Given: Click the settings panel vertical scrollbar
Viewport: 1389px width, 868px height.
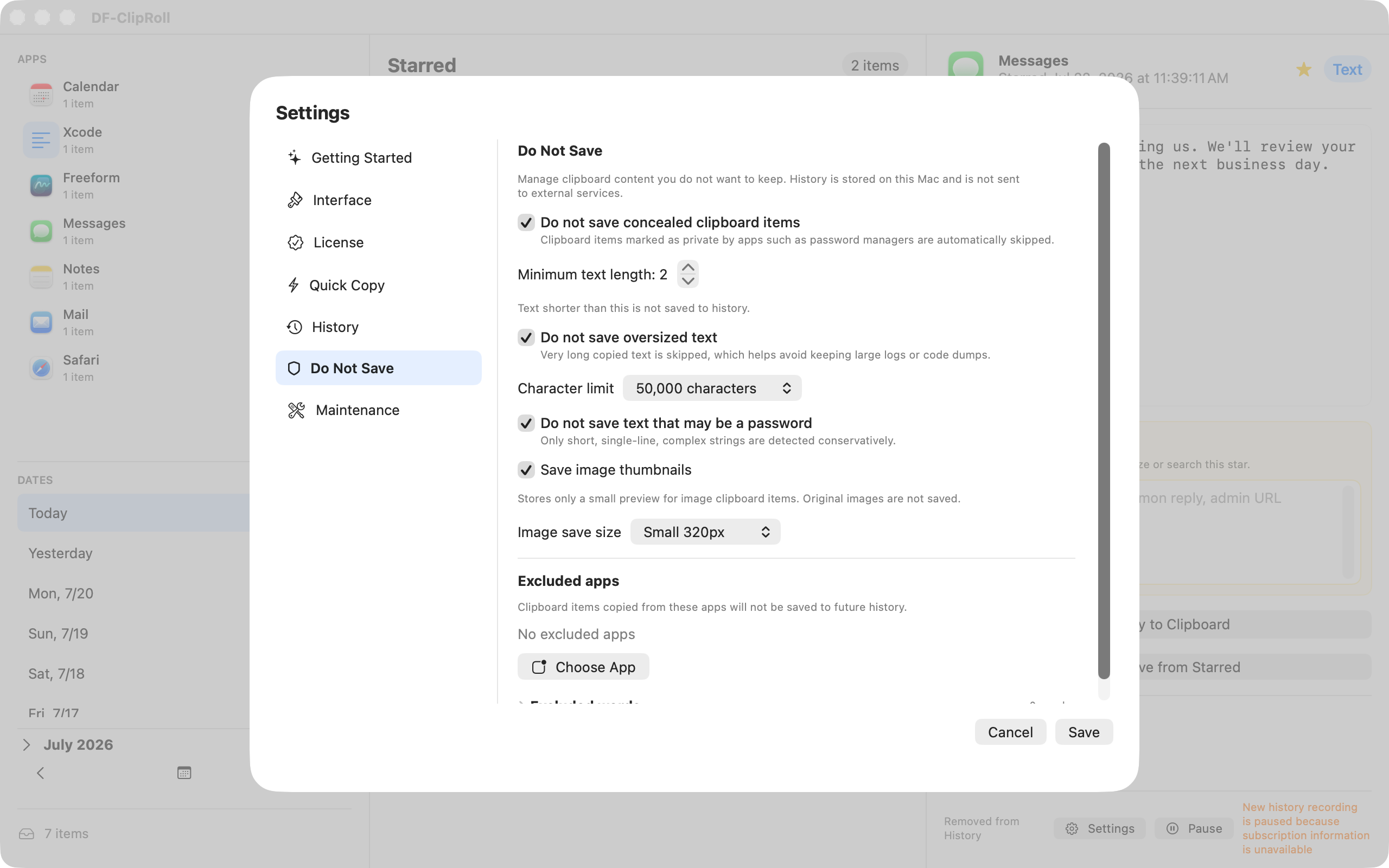Looking at the screenshot, I should pos(1104,411).
